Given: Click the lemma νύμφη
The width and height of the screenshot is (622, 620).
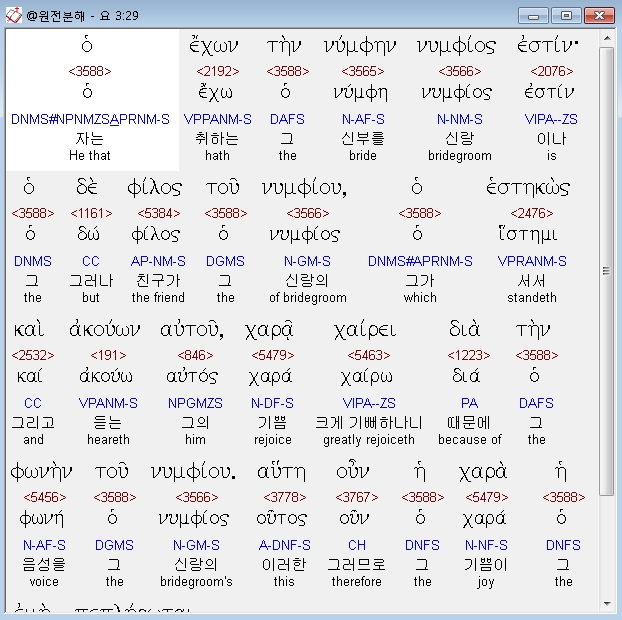Looking at the screenshot, I should coord(361,93).
